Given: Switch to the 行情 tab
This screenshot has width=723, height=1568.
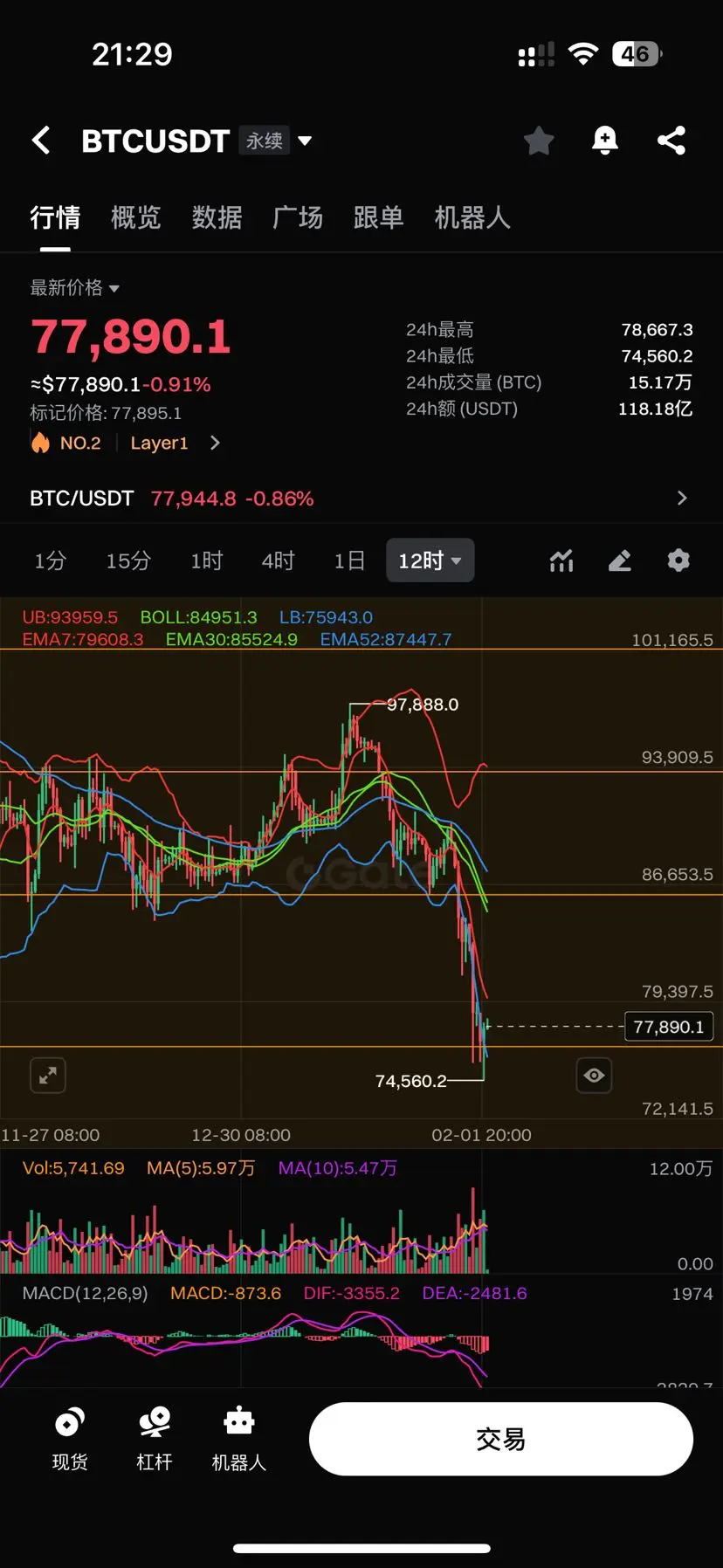Looking at the screenshot, I should [55, 217].
